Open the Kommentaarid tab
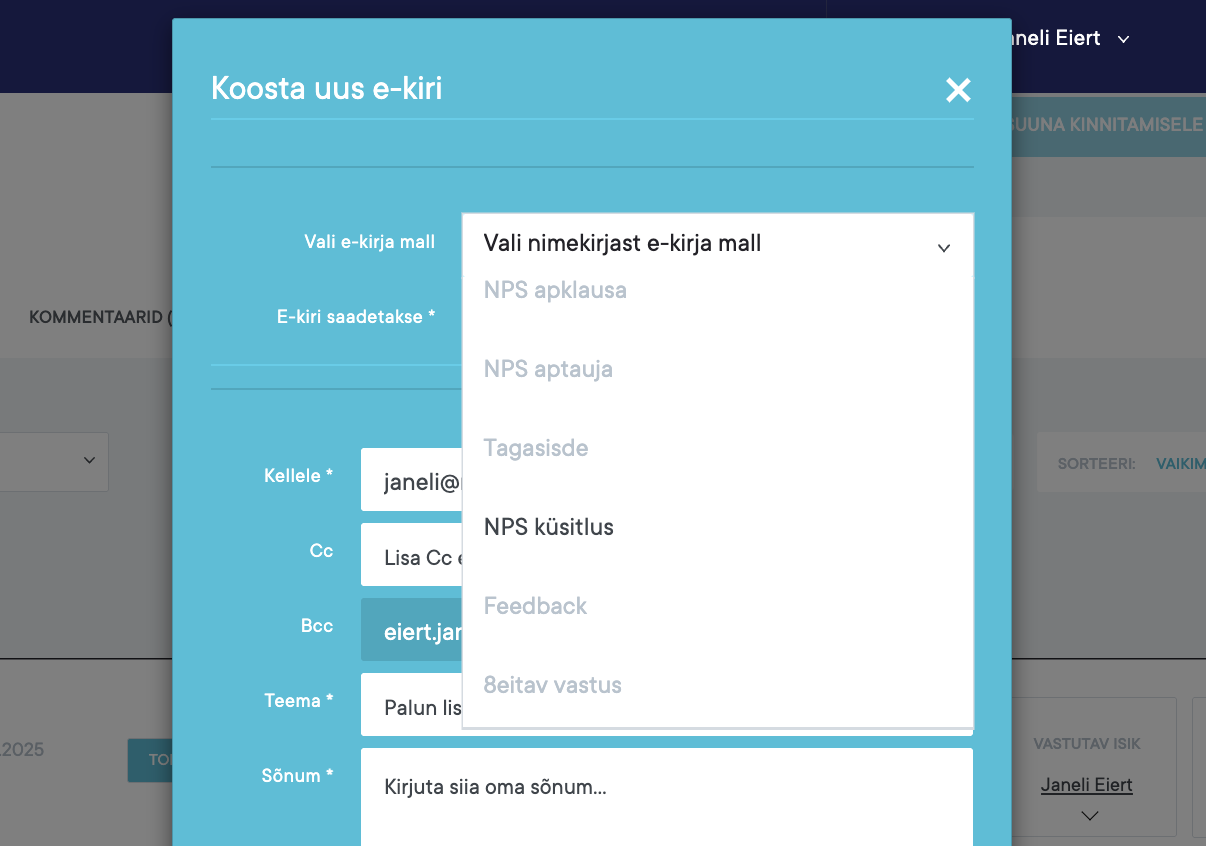 pyautogui.click(x=100, y=317)
